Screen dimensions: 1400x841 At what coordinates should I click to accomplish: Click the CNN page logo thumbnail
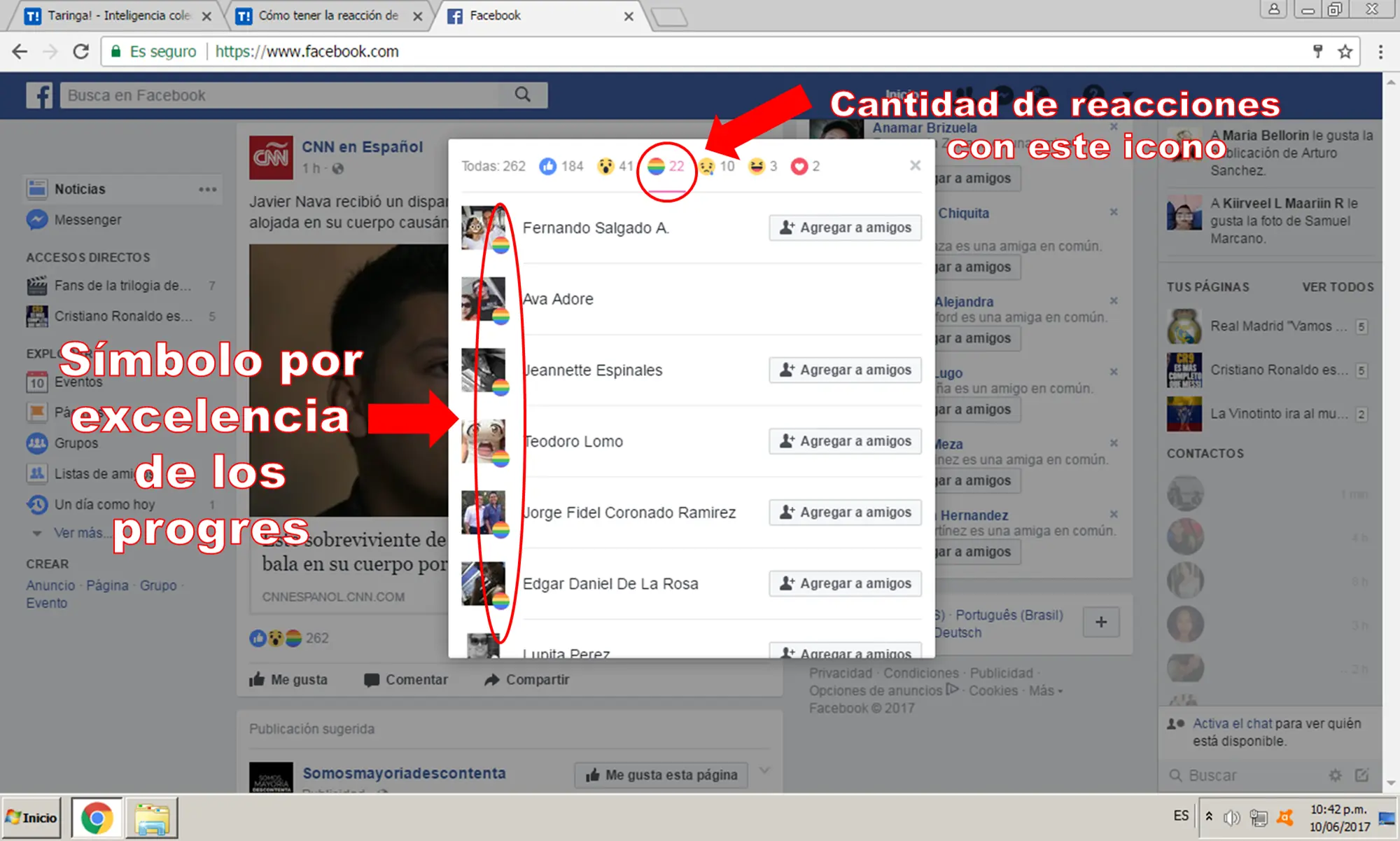click(271, 158)
